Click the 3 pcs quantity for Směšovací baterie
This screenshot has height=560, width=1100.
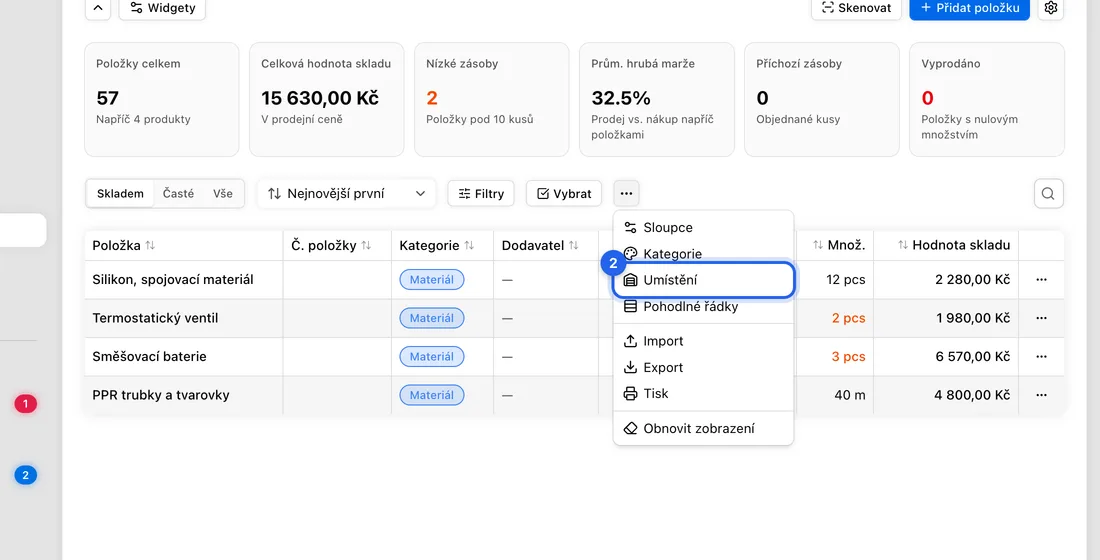click(x=848, y=356)
